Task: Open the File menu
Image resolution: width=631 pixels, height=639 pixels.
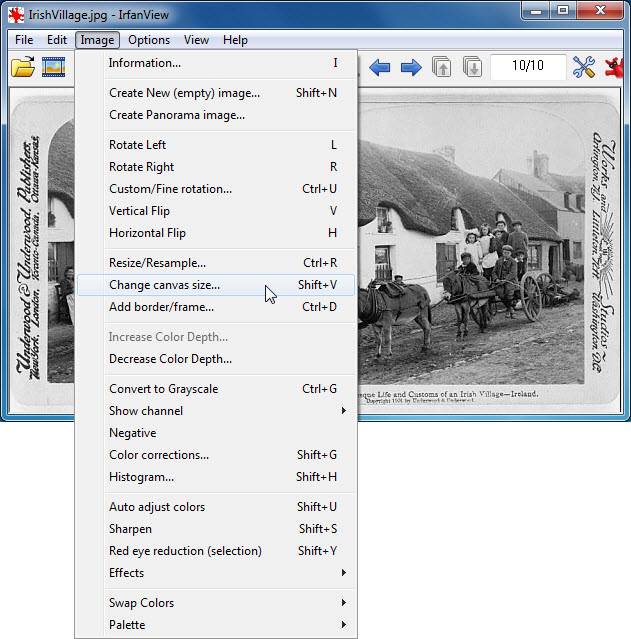Action: [x=24, y=40]
